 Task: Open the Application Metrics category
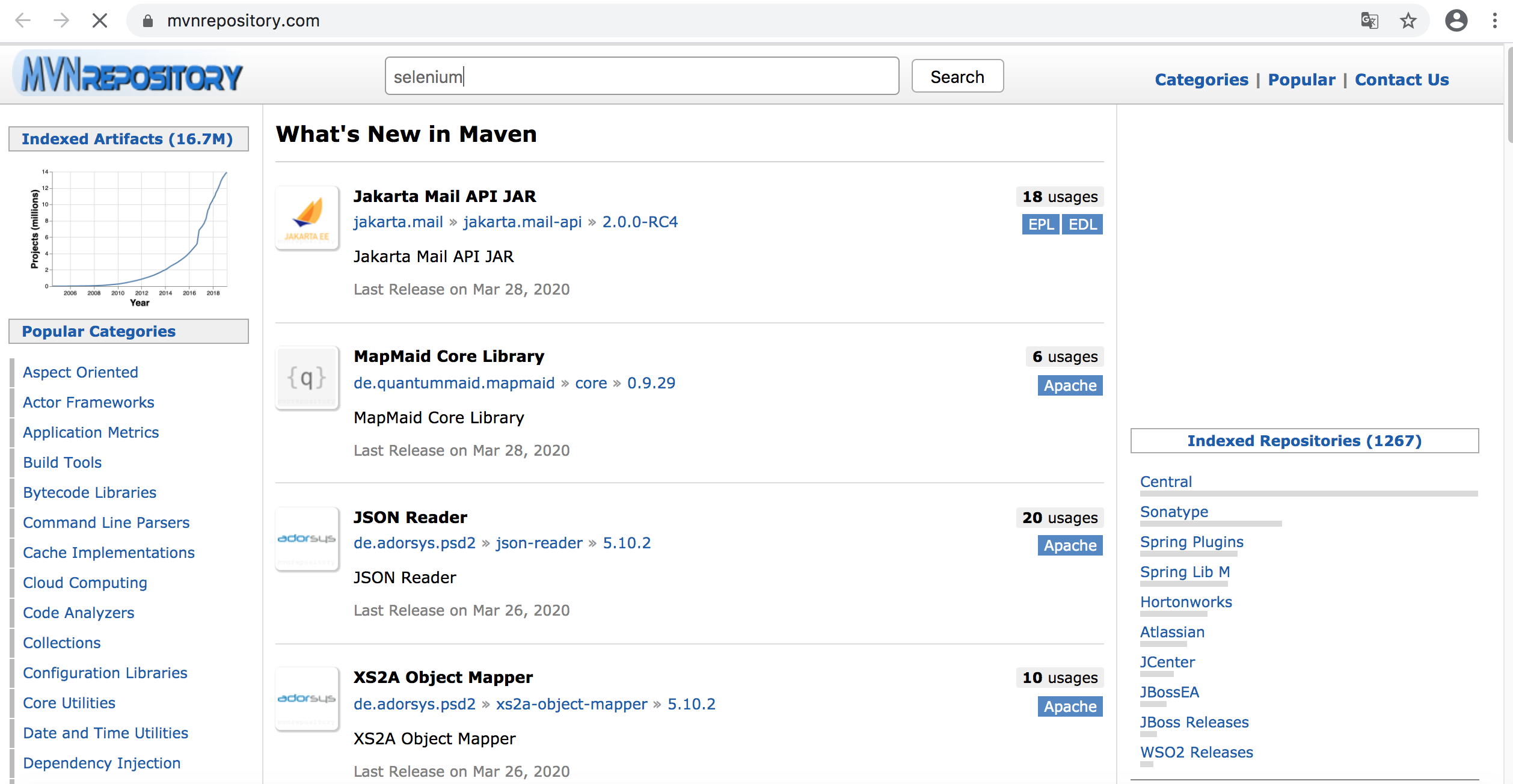pos(91,432)
